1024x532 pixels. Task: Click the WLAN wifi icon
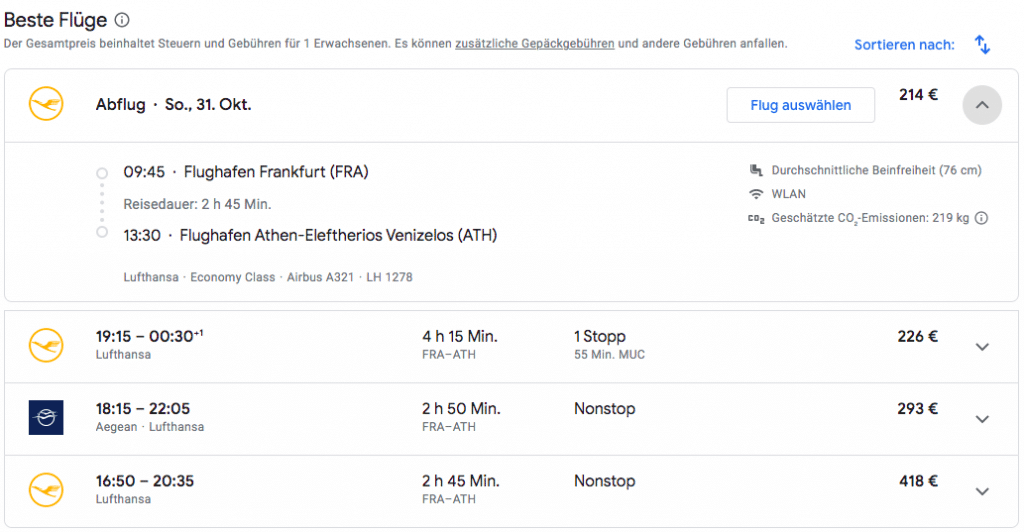(755, 194)
